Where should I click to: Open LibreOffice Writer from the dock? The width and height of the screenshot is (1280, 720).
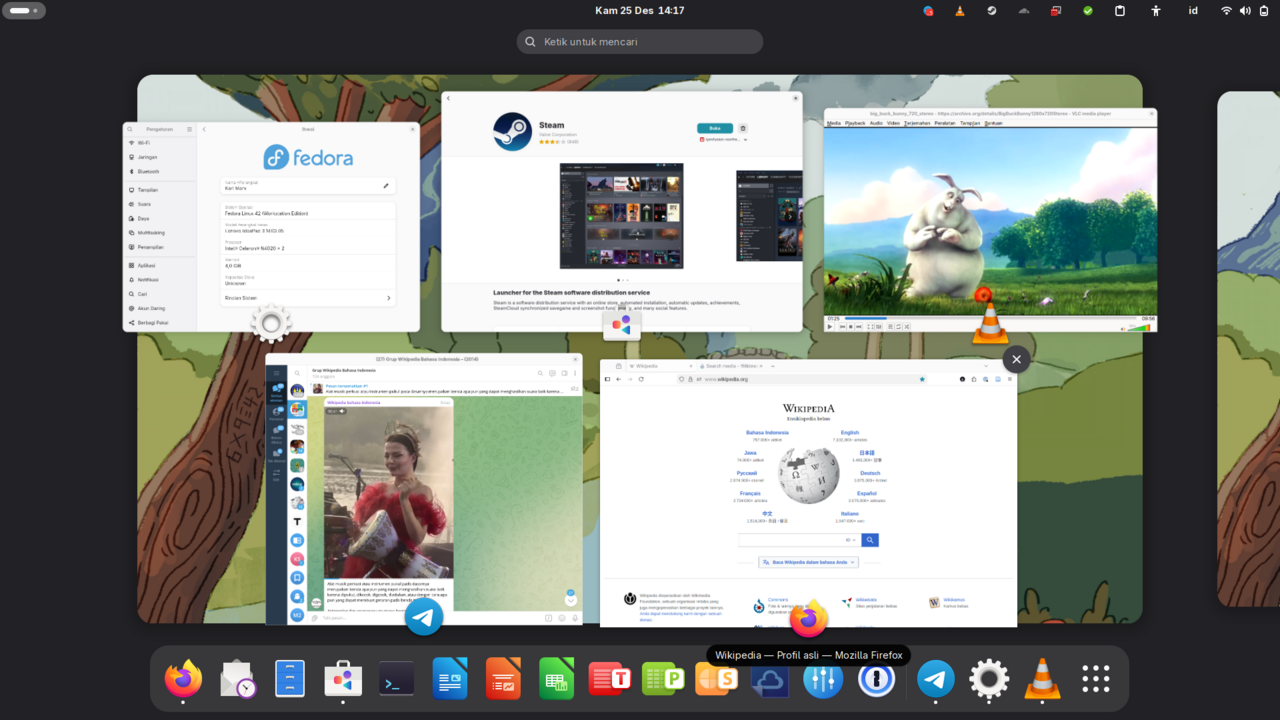450,680
